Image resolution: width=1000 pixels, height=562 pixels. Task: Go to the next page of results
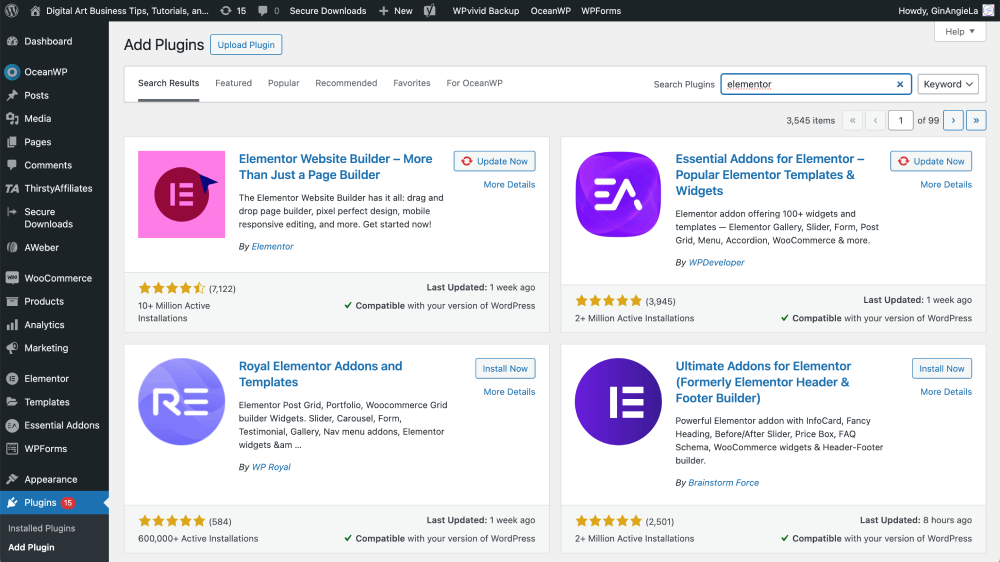point(953,121)
